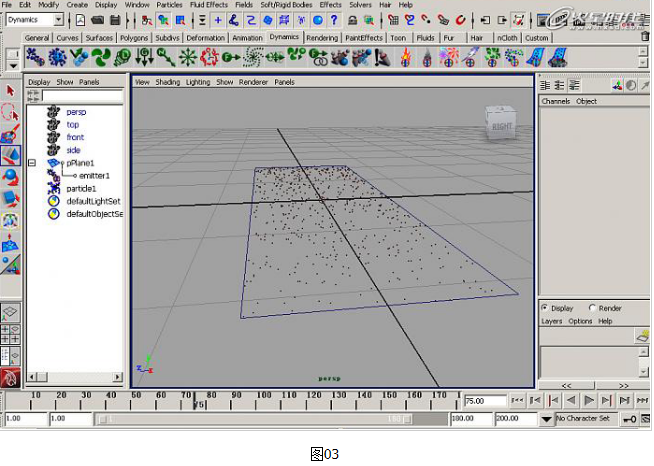Image resolution: width=654 pixels, height=466 pixels.
Task: Open the Particles menu
Action: [x=169, y=5]
